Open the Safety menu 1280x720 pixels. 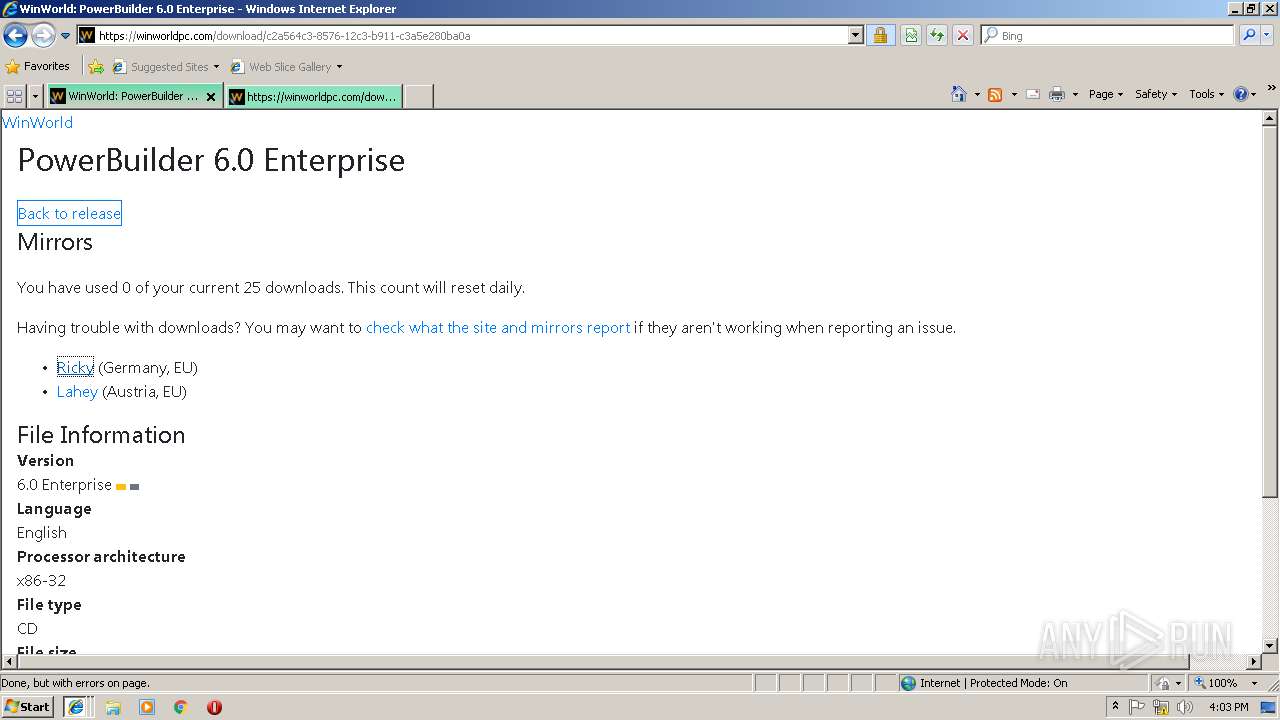[x=1156, y=94]
